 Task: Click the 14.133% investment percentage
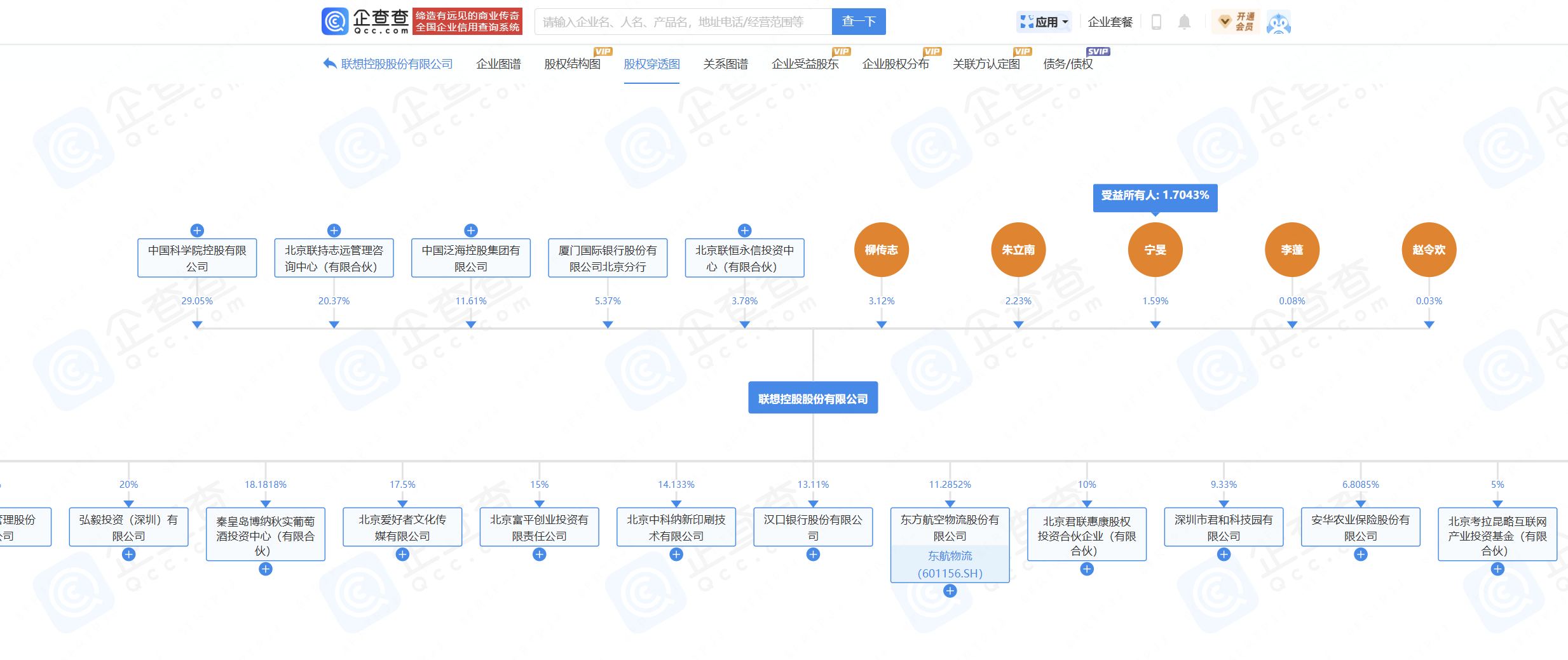676,485
